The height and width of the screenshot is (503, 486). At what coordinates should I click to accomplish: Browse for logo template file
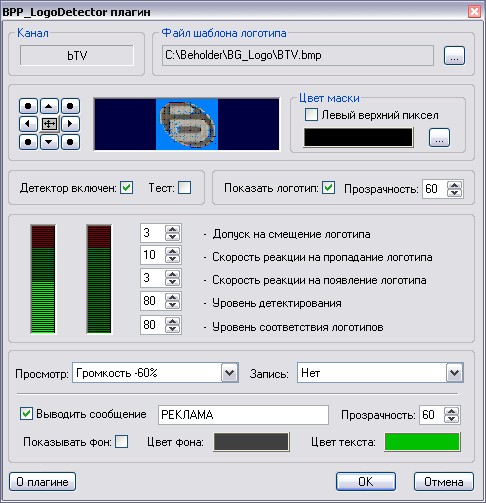coord(454,56)
